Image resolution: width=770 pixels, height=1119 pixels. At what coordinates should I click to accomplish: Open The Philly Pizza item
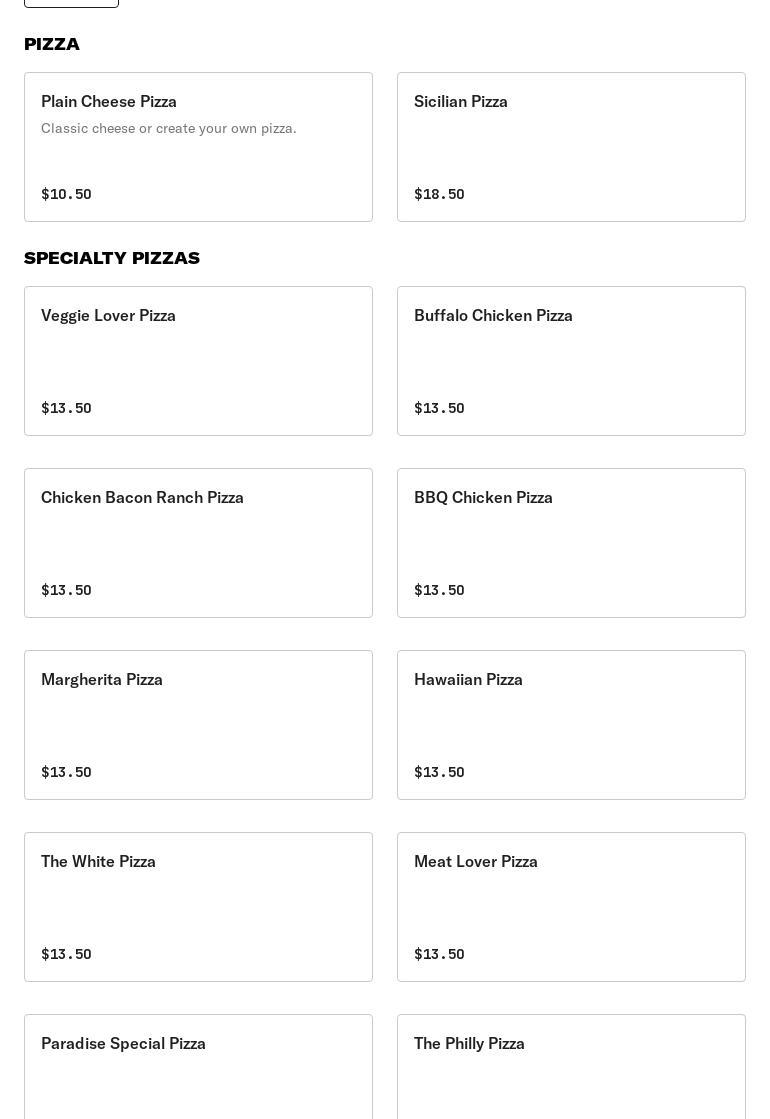point(571,1066)
